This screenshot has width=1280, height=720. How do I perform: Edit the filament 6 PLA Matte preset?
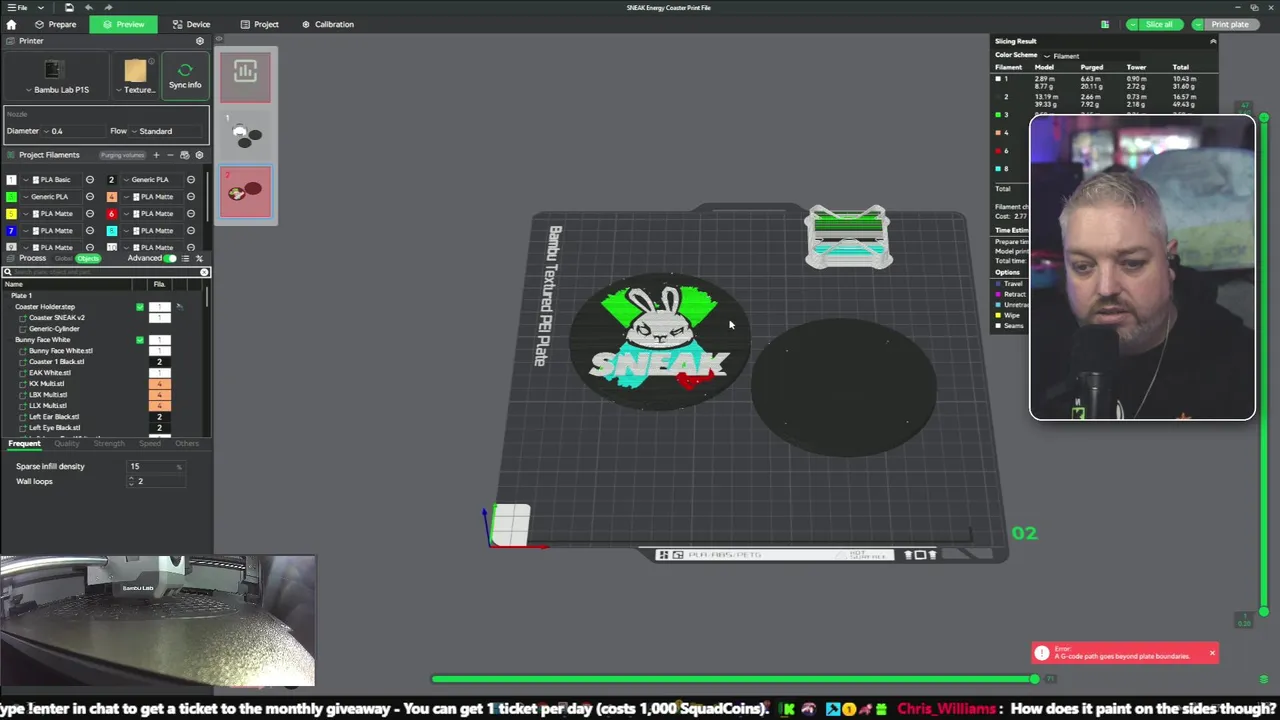[191, 214]
